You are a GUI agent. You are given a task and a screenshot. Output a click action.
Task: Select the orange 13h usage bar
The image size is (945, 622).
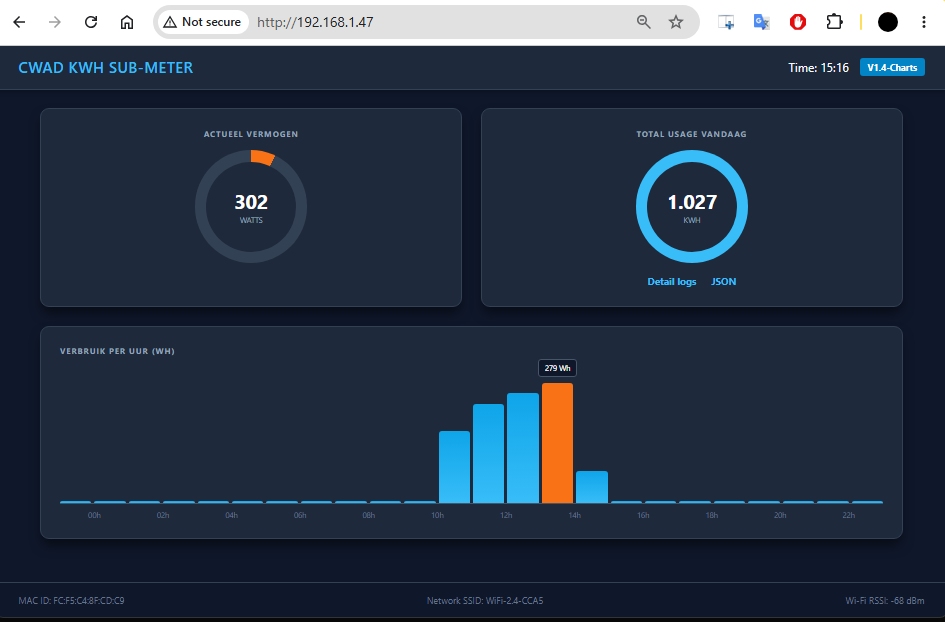(x=557, y=443)
